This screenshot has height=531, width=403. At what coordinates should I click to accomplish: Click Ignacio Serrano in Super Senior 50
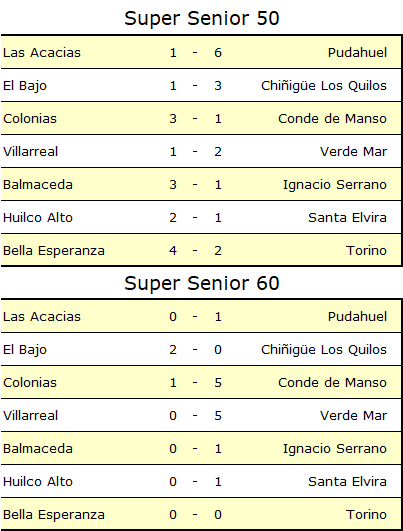coord(335,185)
